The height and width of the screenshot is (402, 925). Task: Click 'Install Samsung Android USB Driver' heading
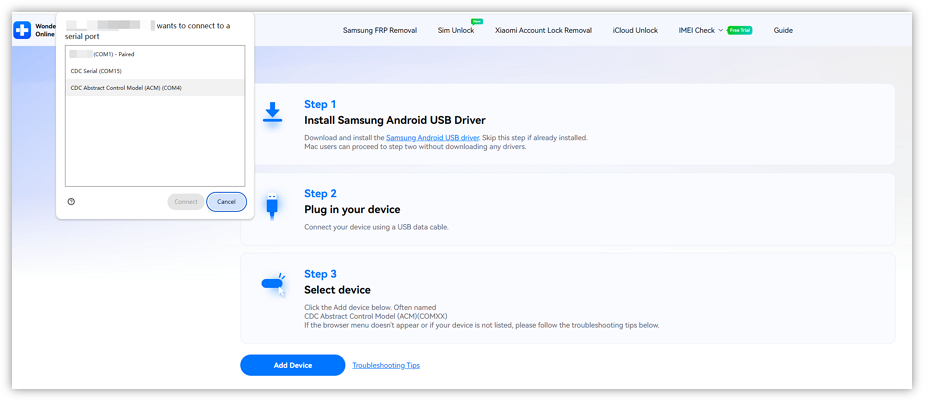click(395, 120)
